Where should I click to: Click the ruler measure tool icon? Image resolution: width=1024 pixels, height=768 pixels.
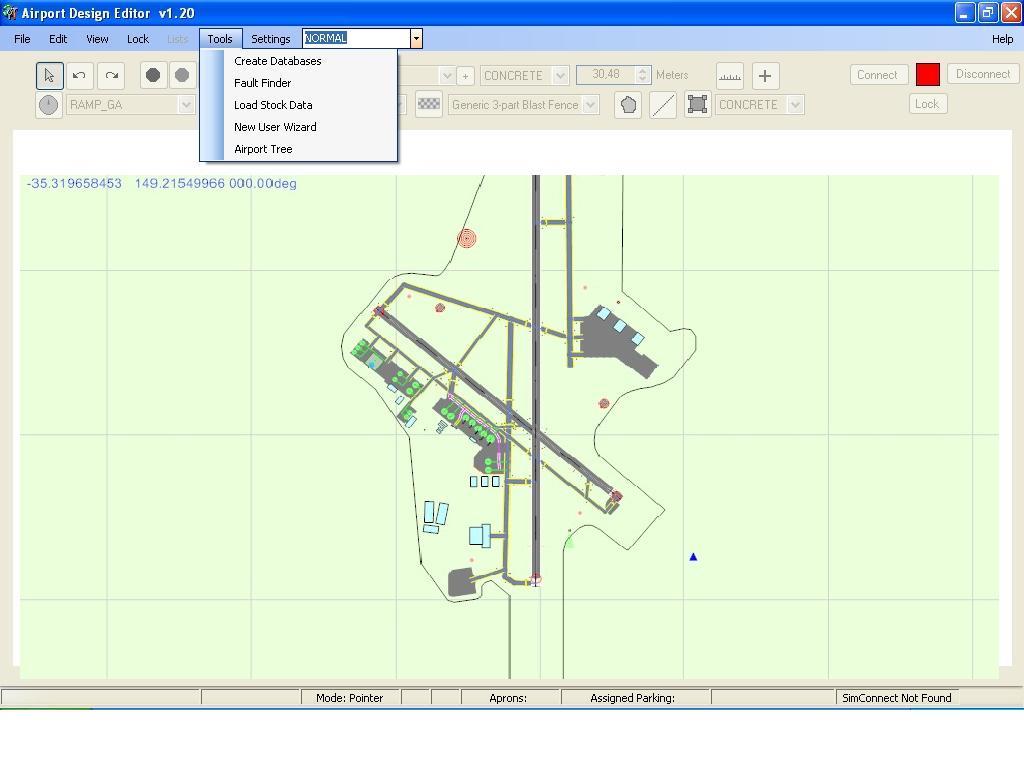pos(730,75)
